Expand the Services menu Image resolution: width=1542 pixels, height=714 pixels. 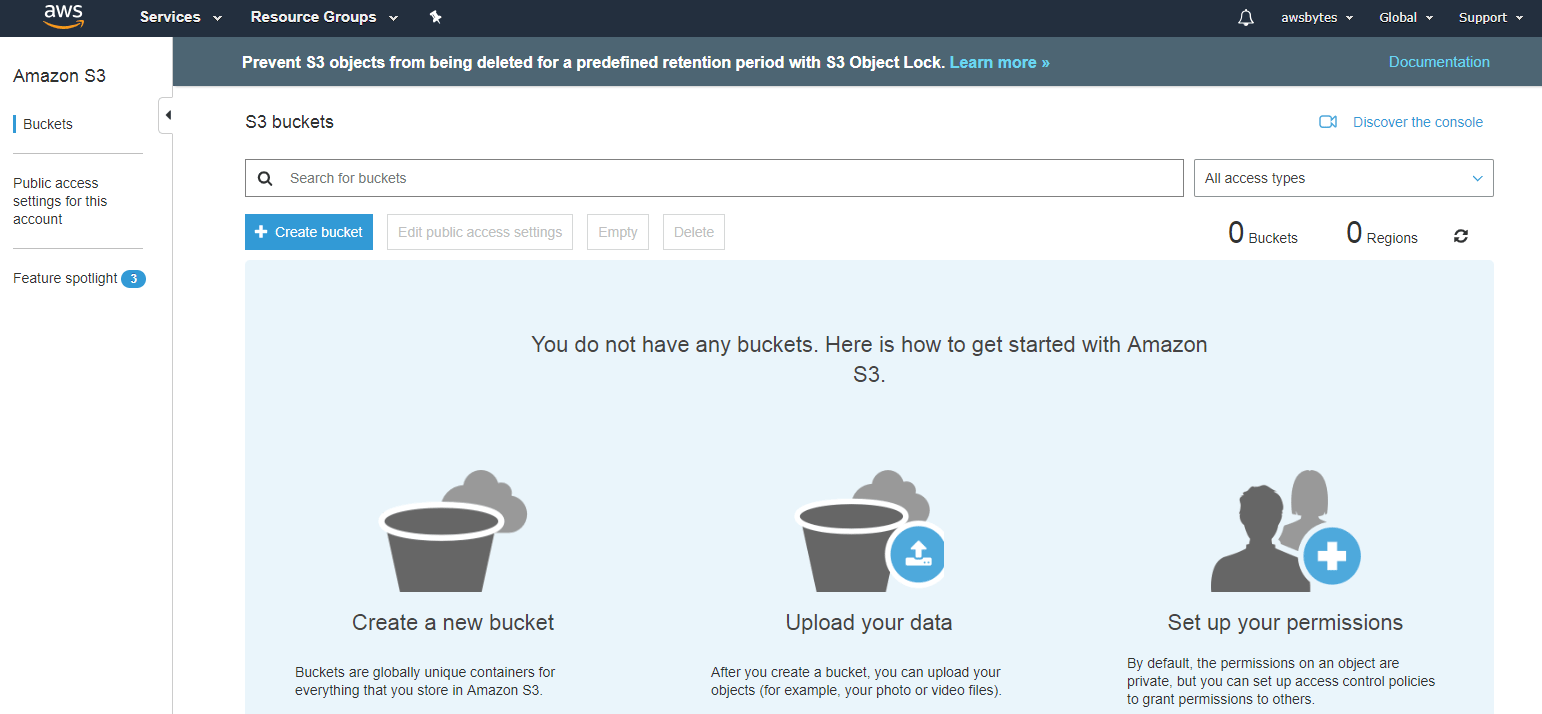[181, 17]
